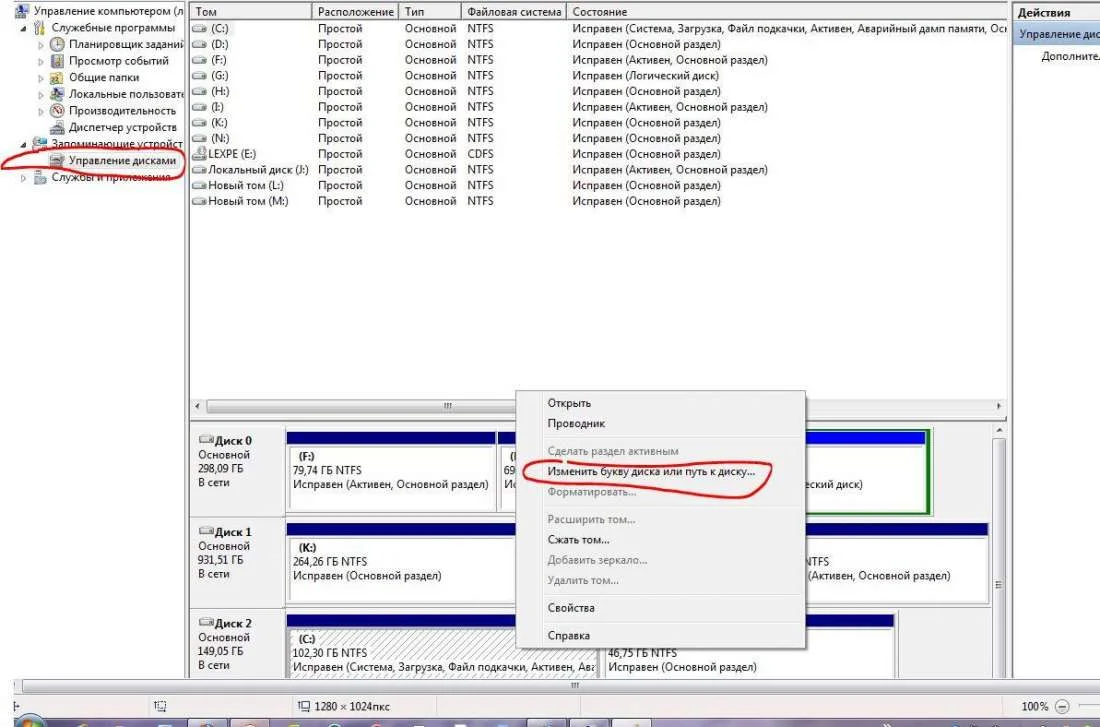Click the drive icon of volume (F:)

[199, 60]
